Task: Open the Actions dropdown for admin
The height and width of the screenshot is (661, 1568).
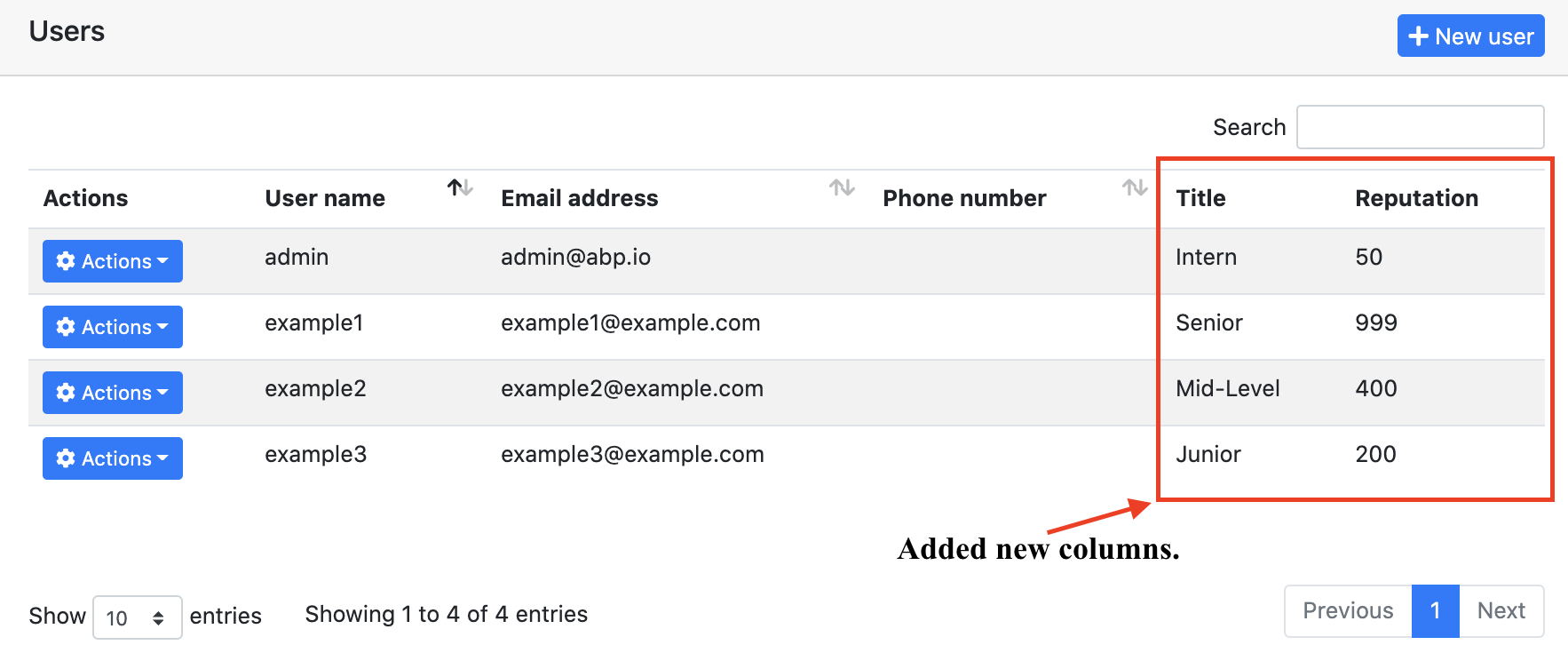Action: tap(112, 260)
